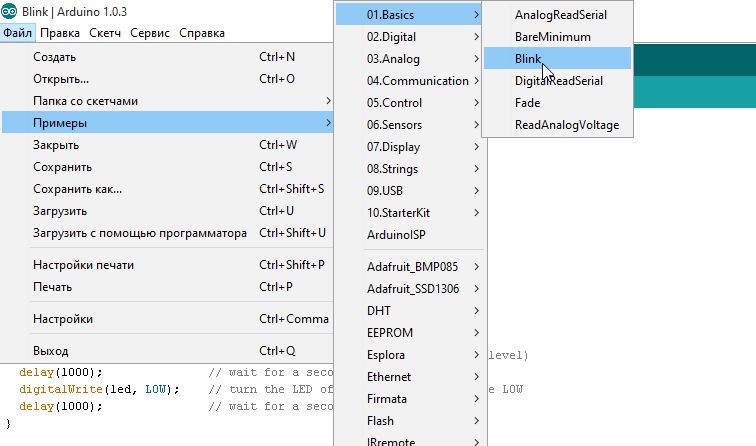Select AnalogReadSerial example
This screenshot has width=756, height=446.
(557, 15)
